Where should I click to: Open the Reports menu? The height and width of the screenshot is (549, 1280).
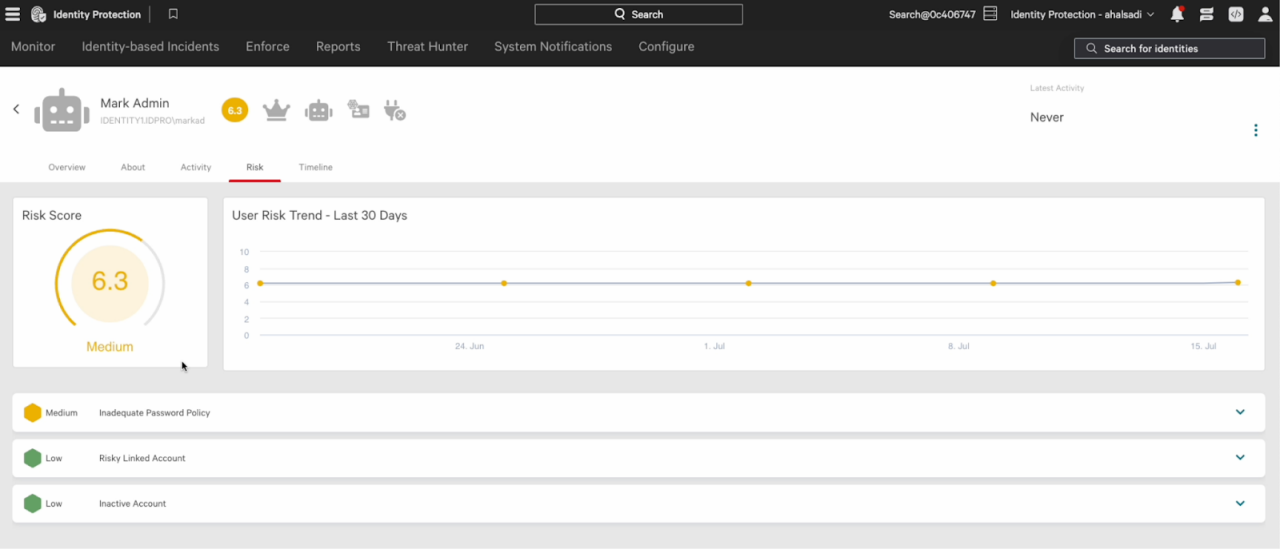(338, 47)
